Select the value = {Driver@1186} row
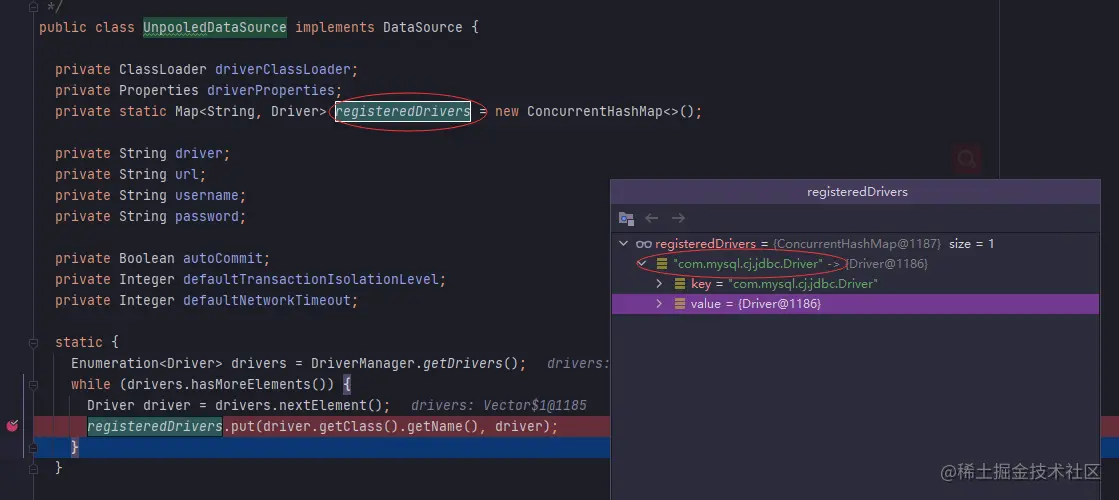1119x500 pixels. coord(855,304)
